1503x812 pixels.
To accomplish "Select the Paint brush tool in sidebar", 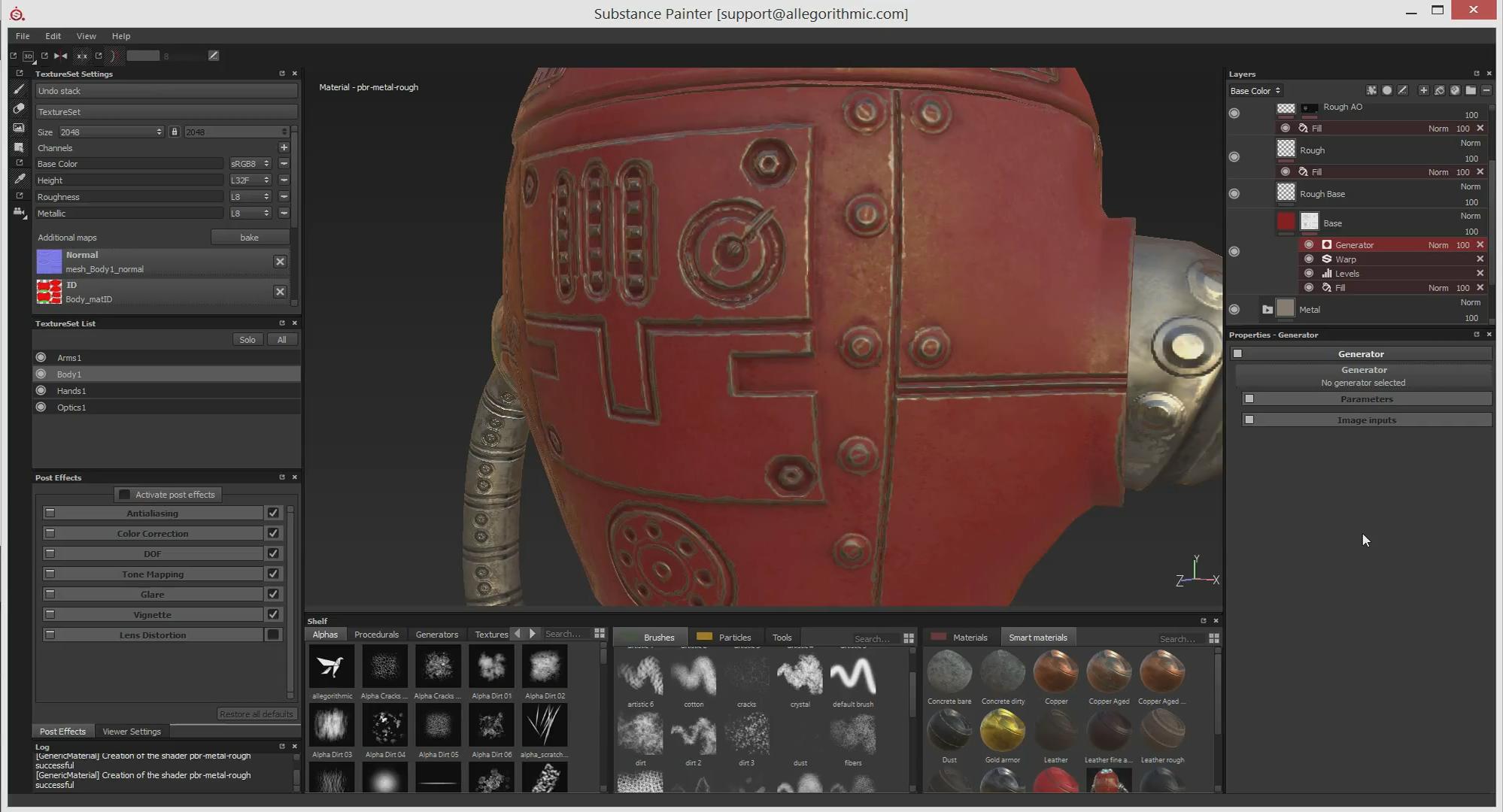I will pyautogui.click(x=19, y=89).
